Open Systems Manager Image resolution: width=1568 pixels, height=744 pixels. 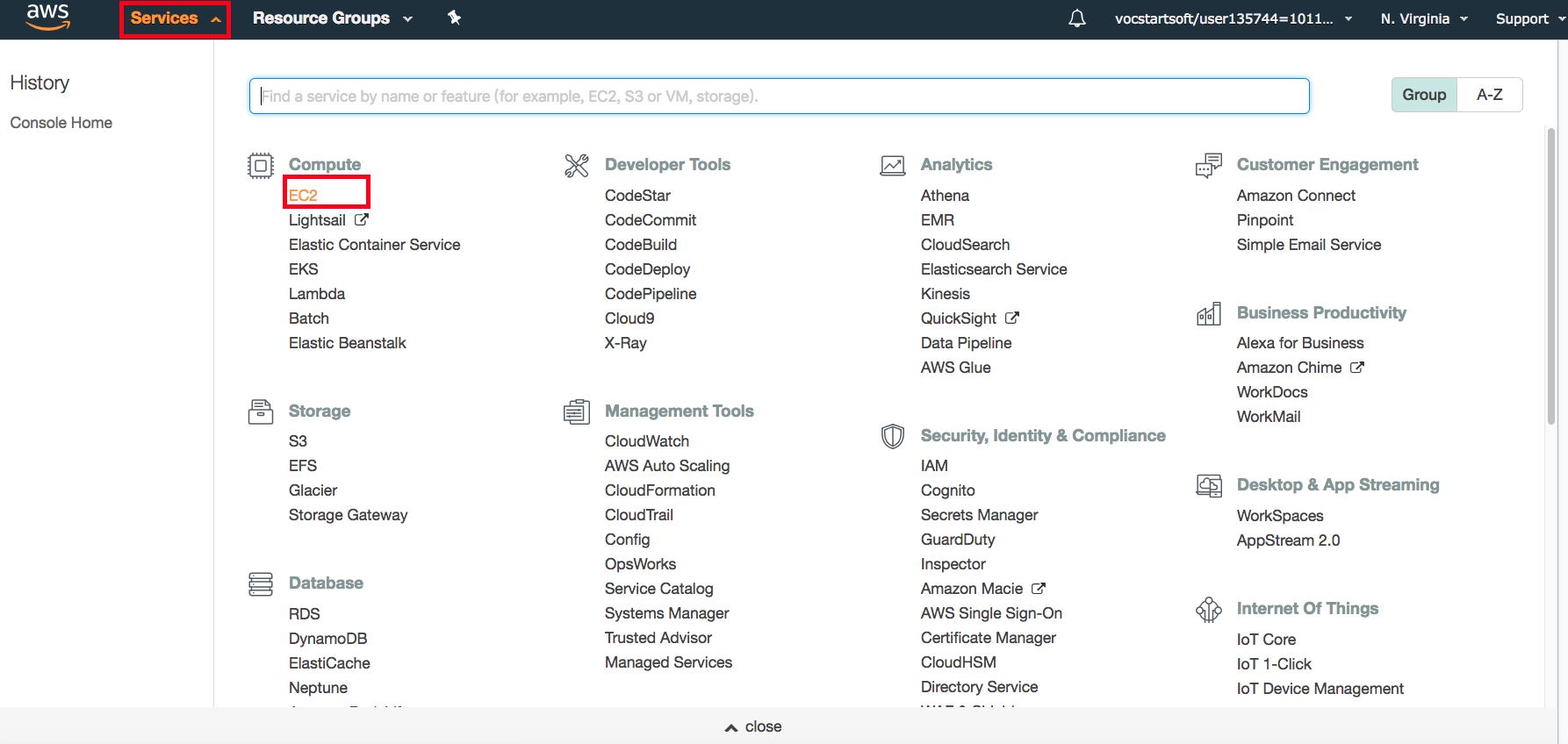[x=667, y=613]
